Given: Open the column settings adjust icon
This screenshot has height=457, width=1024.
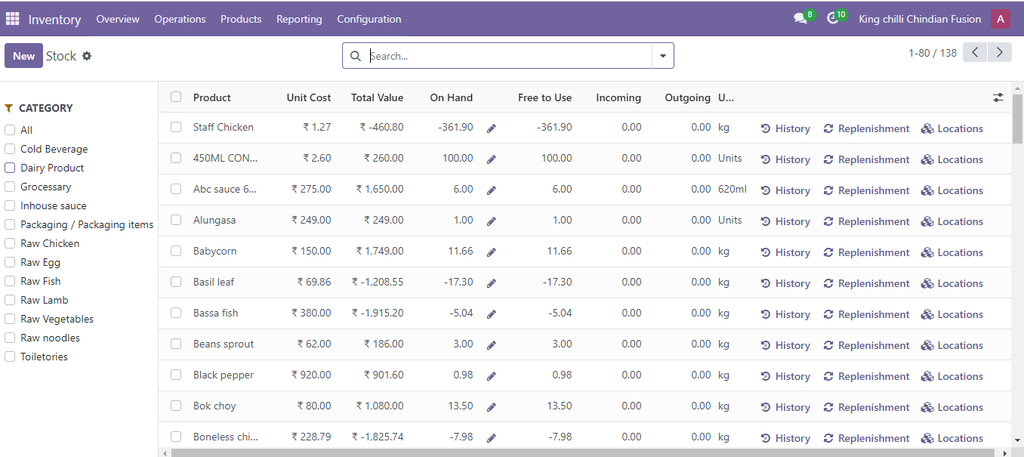Looking at the screenshot, I should [x=998, y=97].
